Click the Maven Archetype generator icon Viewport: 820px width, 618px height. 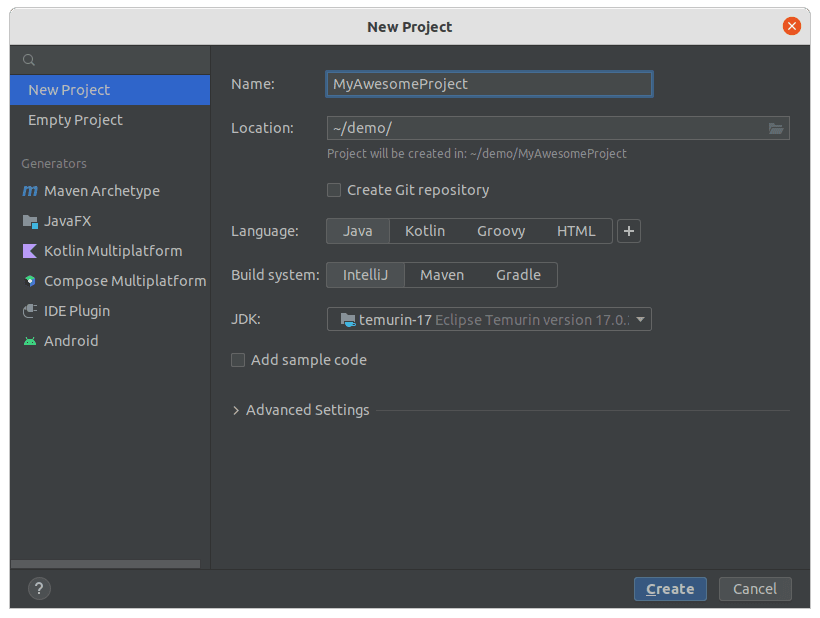click(x=30, y=191)
